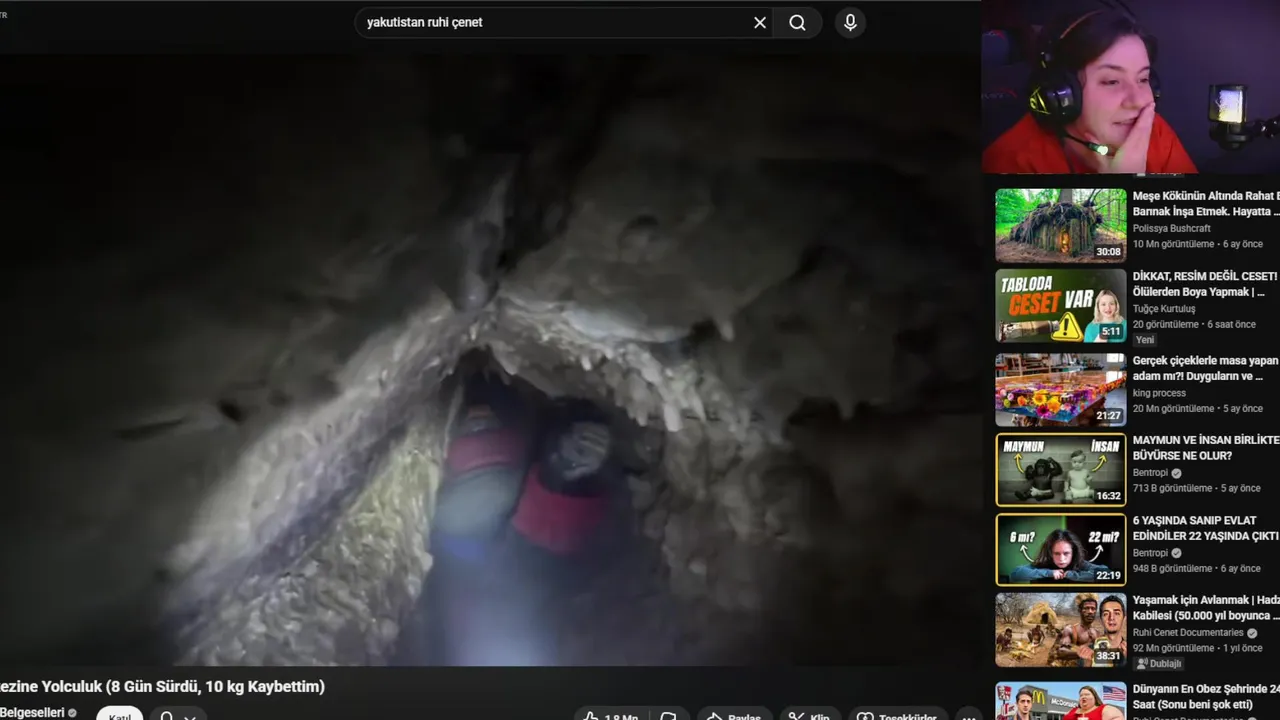Click the 38:31 duration badge

[x=1108, y=656]
